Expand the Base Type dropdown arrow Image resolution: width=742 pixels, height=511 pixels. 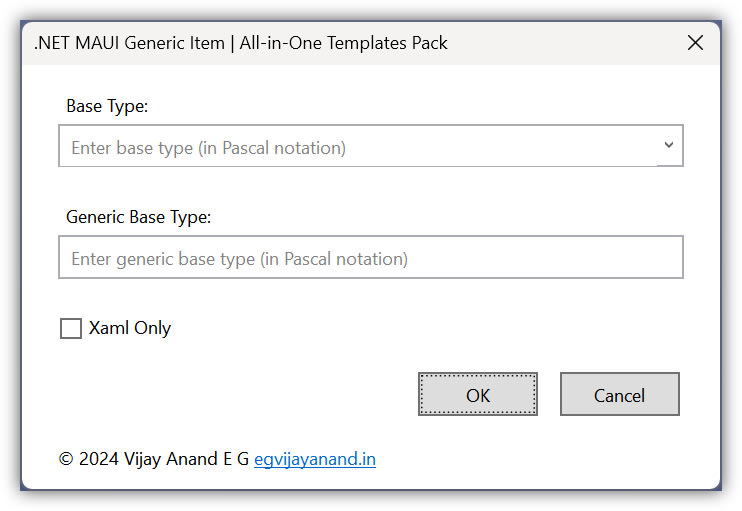[x=669, y=146]
